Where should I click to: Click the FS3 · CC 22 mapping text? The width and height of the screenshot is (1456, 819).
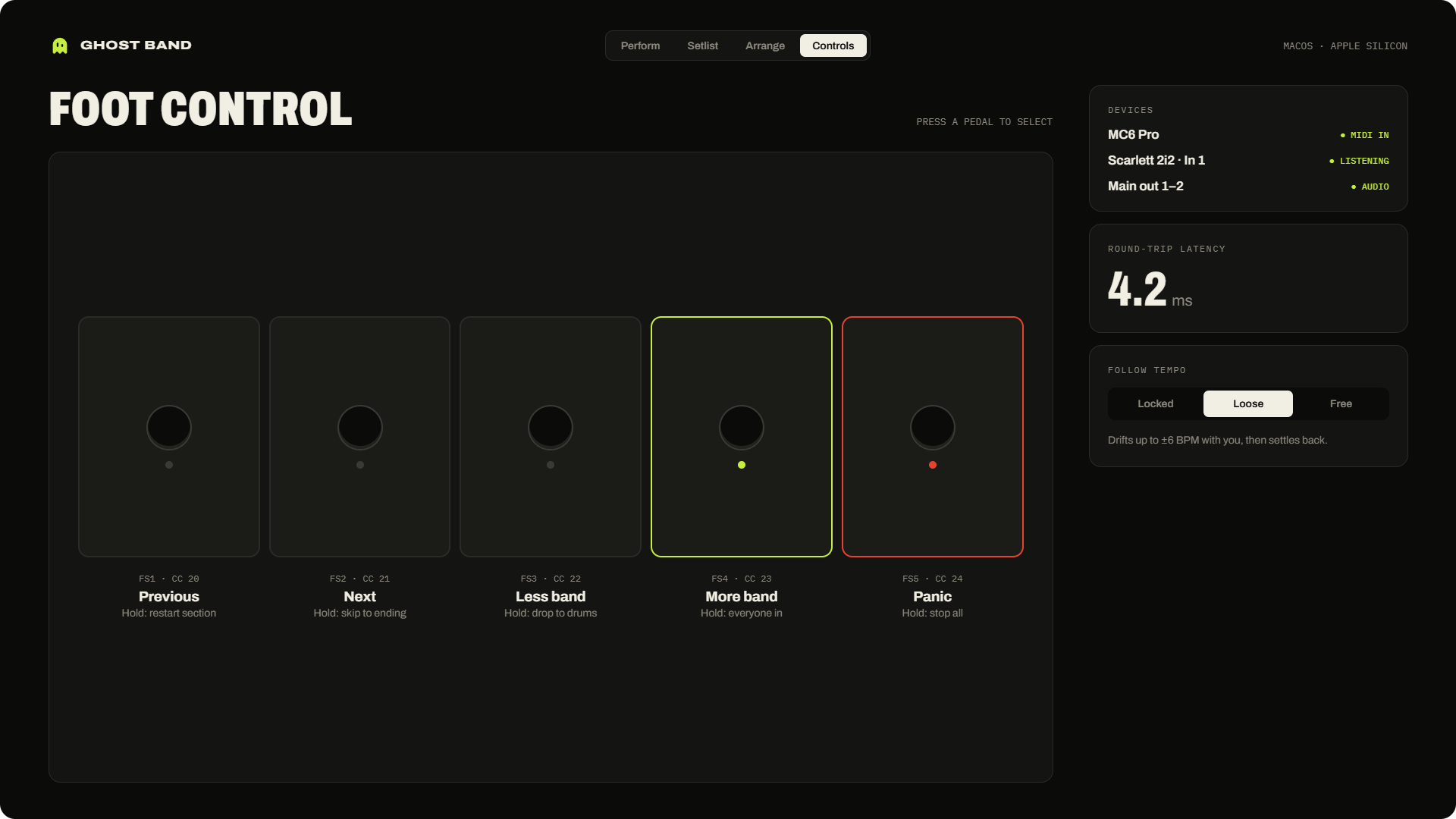pos(551,579)
